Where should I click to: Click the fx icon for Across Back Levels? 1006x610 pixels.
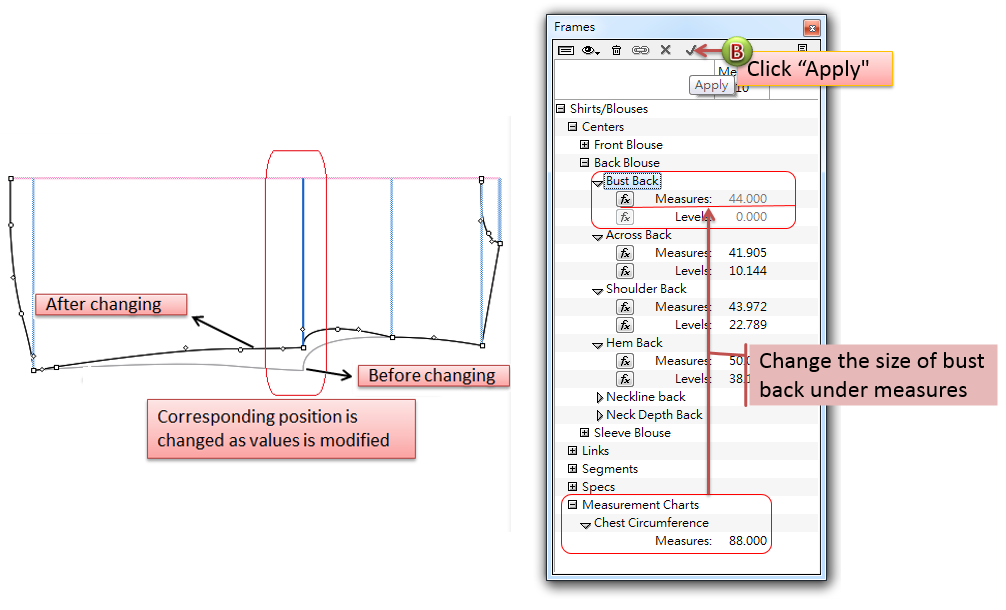click(x=625, y=271)
